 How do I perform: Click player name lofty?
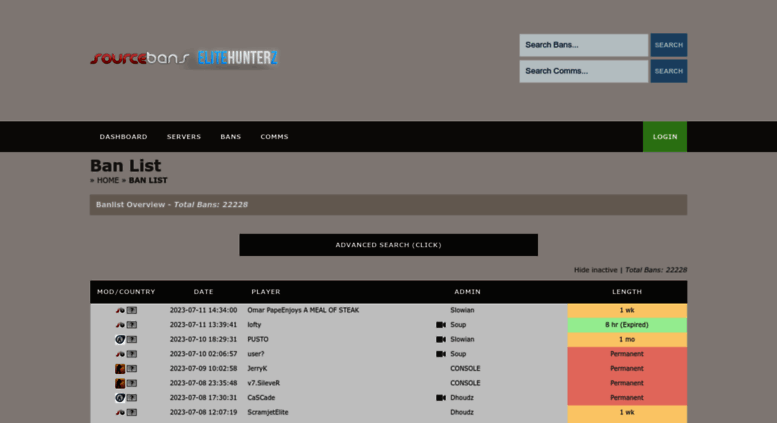coord(254,325)
